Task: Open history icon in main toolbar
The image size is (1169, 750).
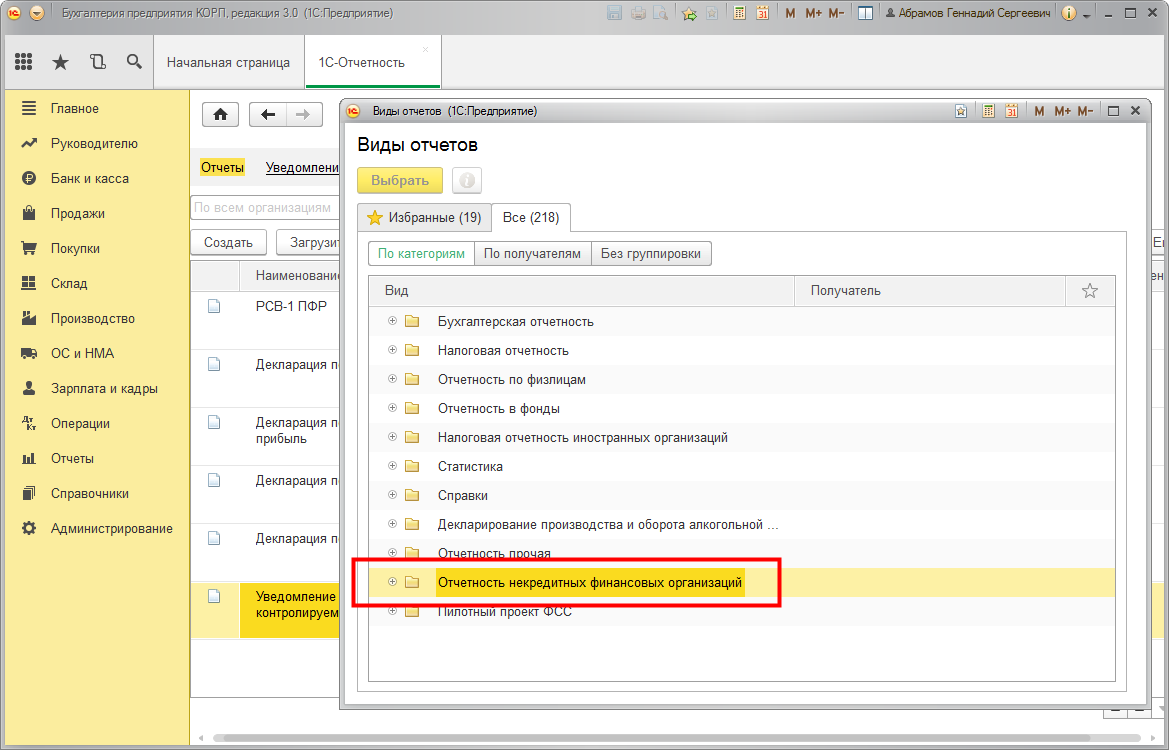Action: point(98,62)
